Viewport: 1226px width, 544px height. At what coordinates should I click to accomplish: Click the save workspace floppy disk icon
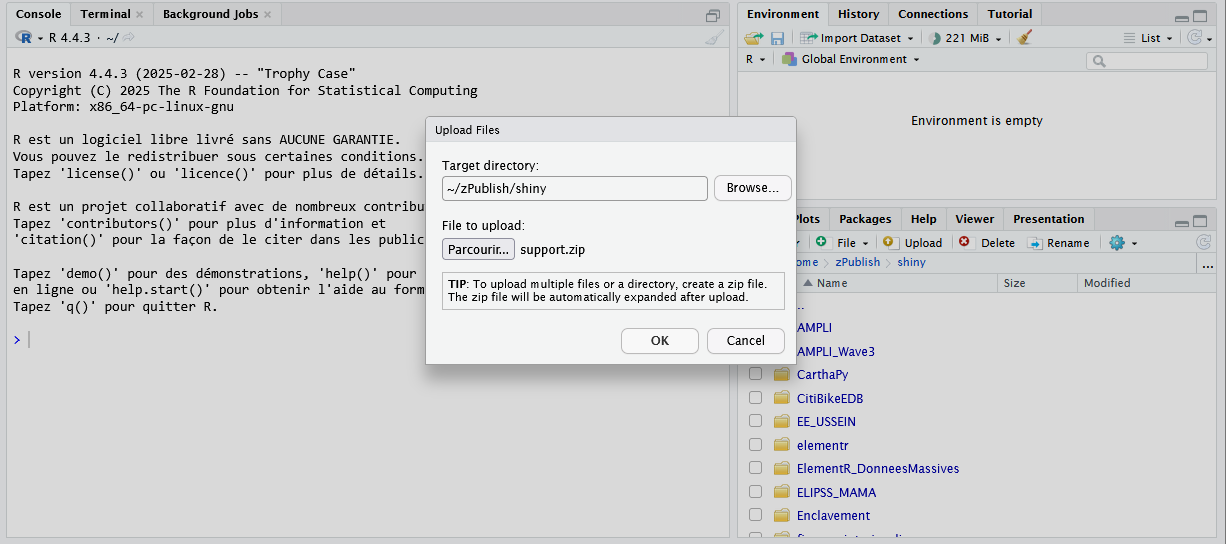(777, 38)
